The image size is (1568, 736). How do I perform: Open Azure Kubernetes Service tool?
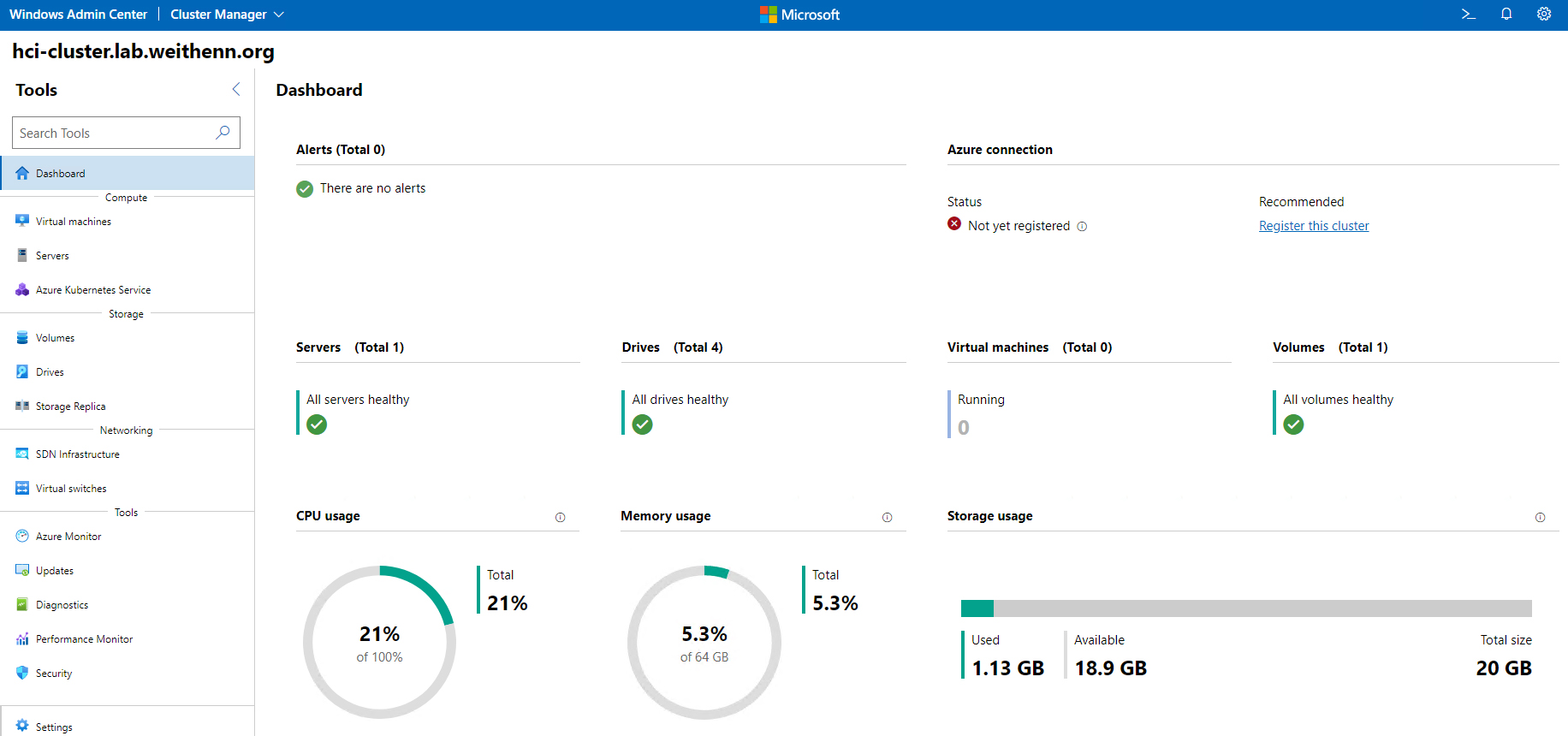coord(128,289)
